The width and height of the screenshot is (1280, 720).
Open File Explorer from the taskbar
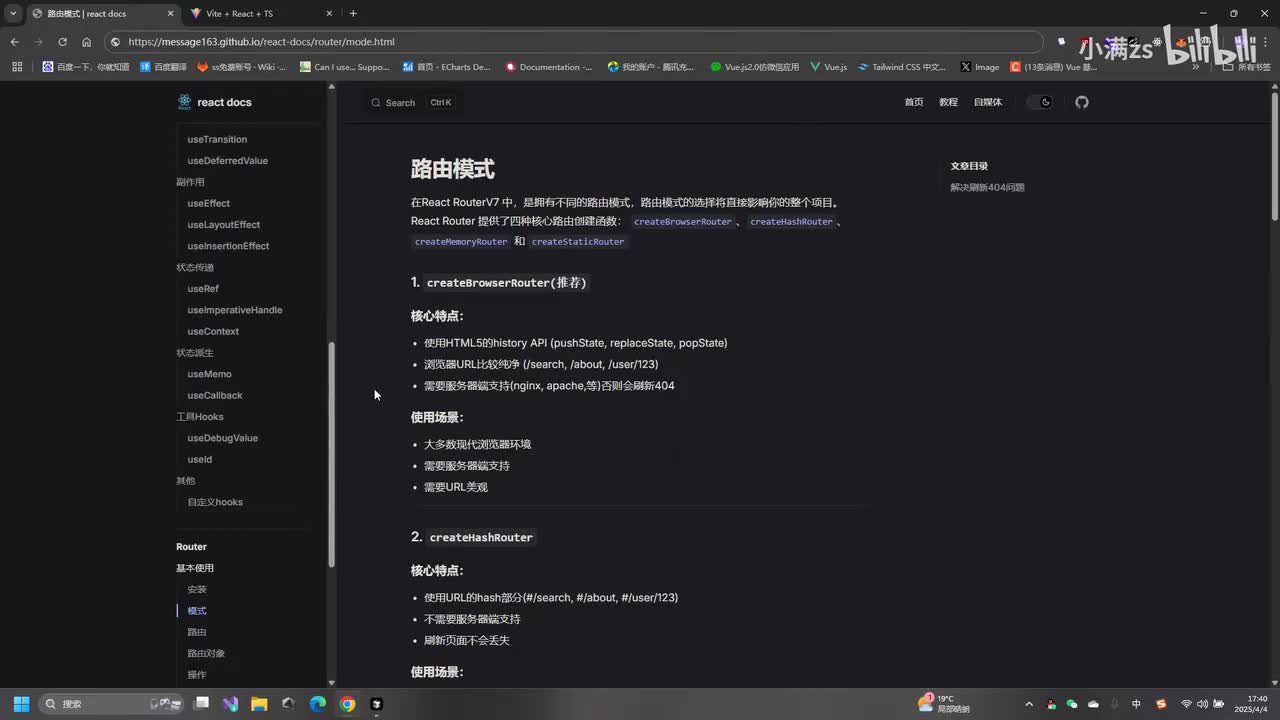(x=259, y=704)
